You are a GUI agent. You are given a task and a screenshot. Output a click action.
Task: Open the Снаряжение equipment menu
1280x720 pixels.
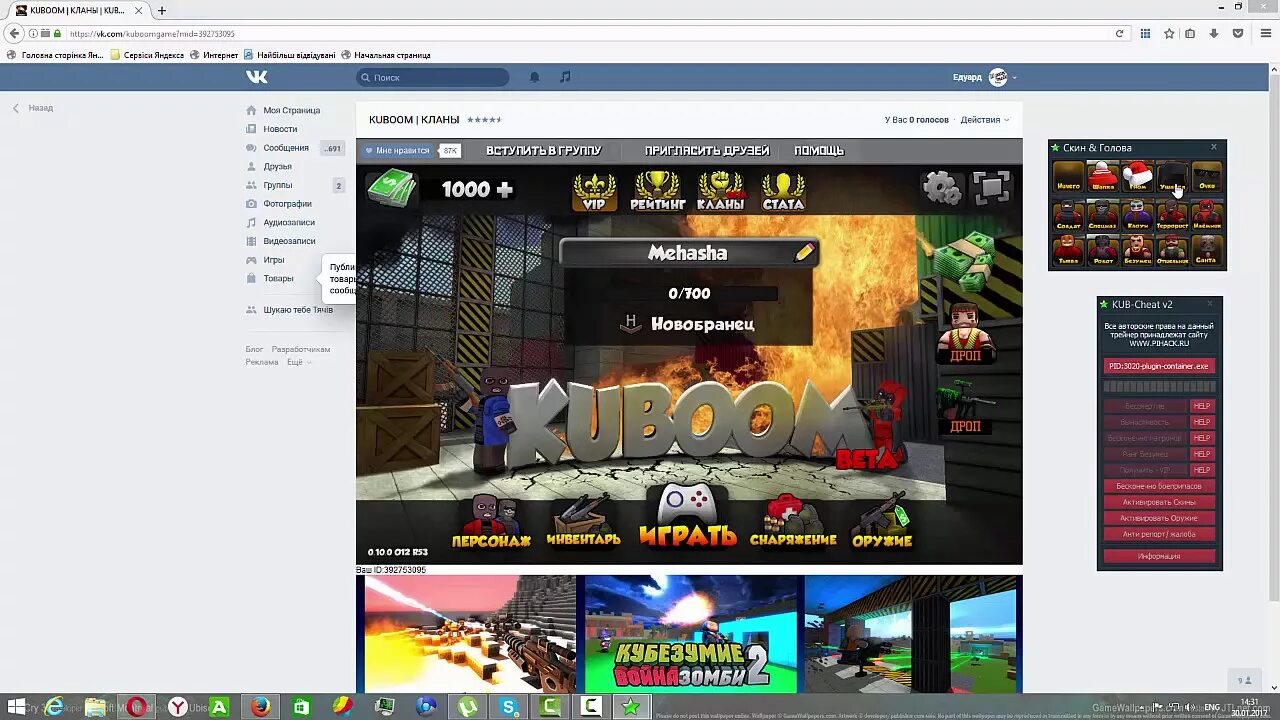click(x=793, y=521)
